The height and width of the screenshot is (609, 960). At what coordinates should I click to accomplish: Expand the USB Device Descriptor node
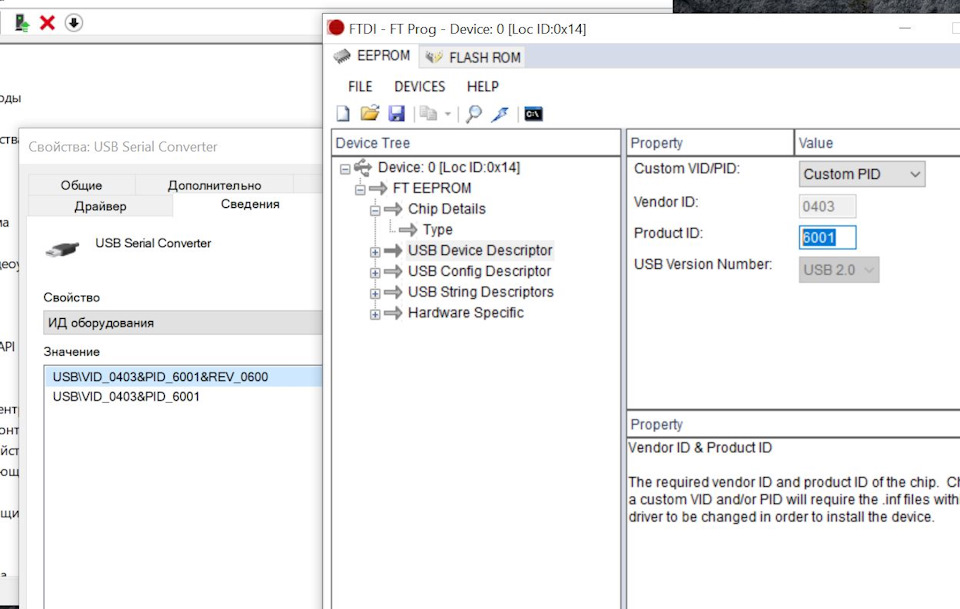pyautogui.click(x=375, y=252)
